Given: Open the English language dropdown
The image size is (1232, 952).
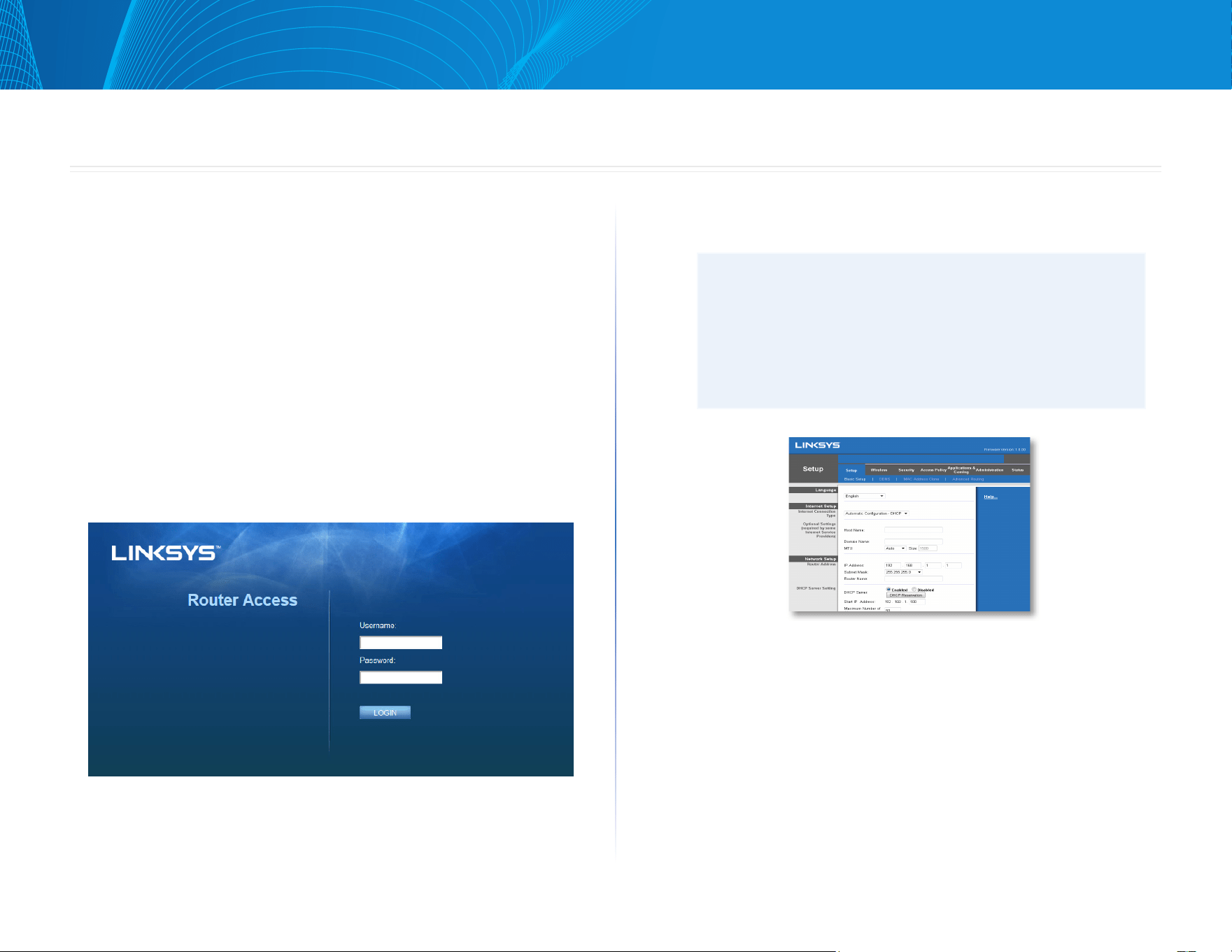Looking at the screenshot, I should point(865,496).
